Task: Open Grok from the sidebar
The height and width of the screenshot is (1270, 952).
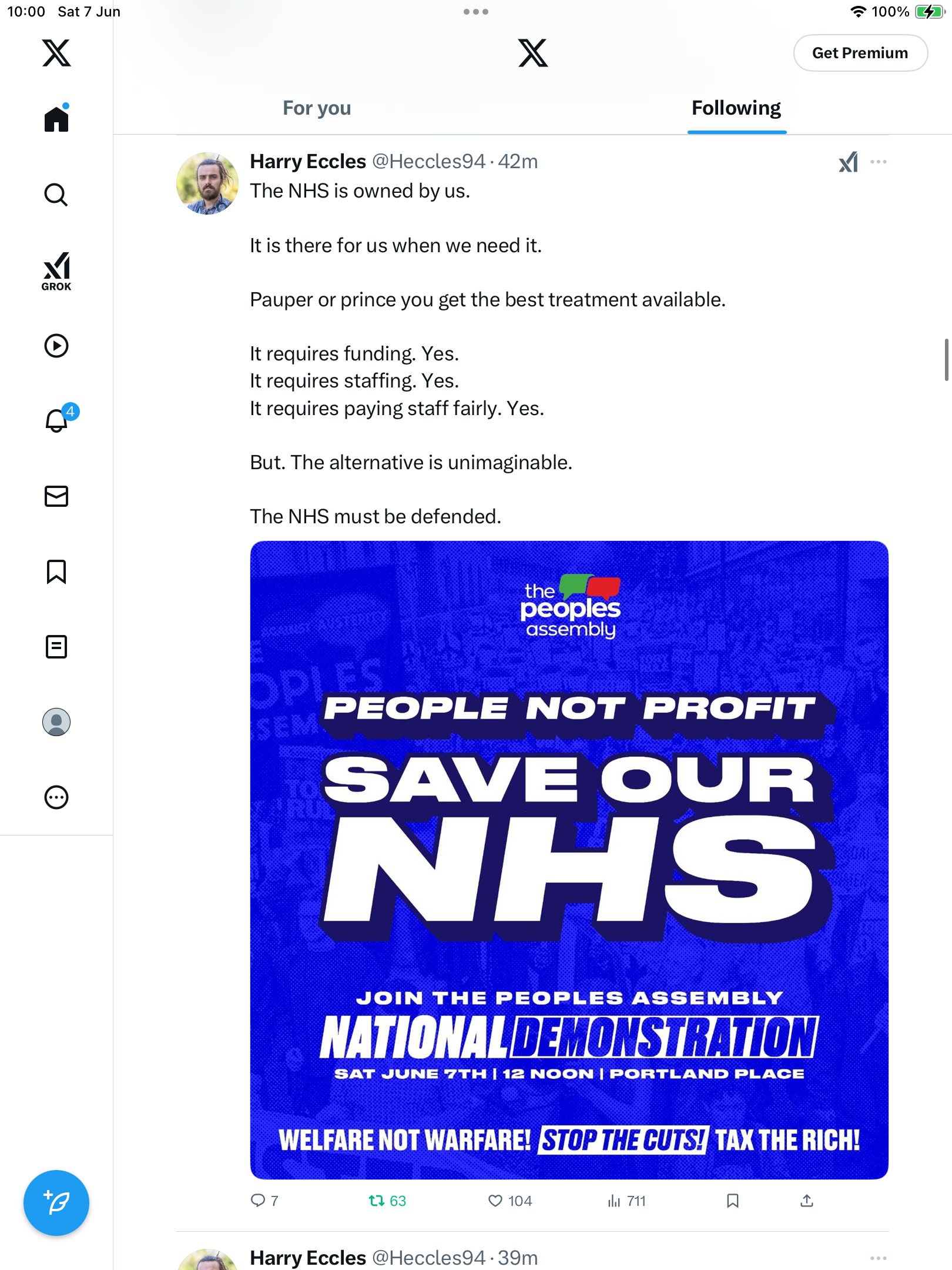Action: pyautogui.click(x=56, y=271)
